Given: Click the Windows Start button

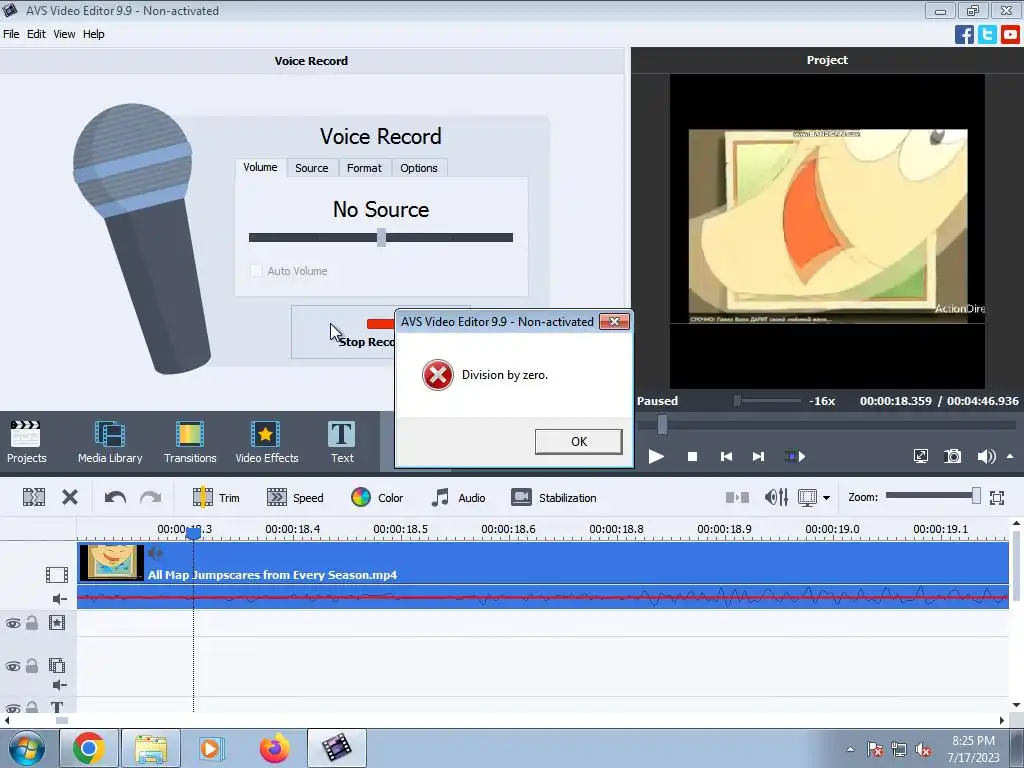Looking at the screenshot, I should pyautogui.click(x=27, y=748).
